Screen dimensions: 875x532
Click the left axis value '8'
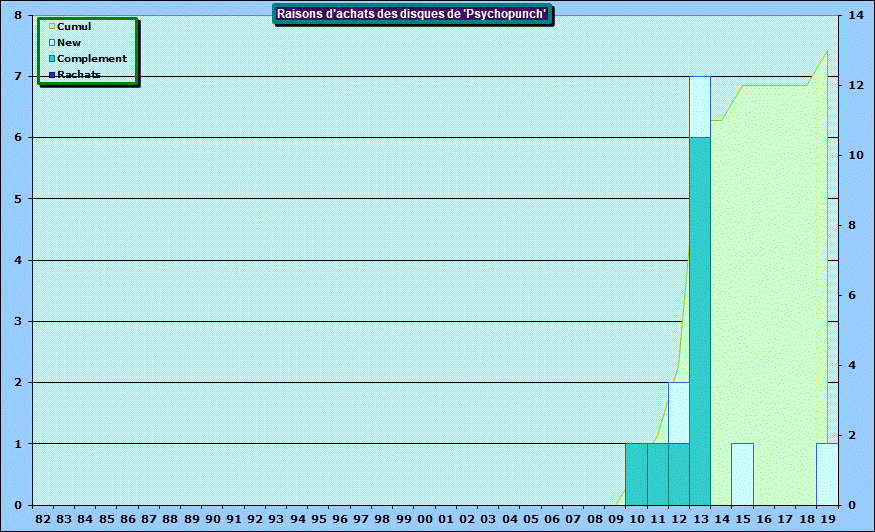pyautogui.click(x=17, y=15)
